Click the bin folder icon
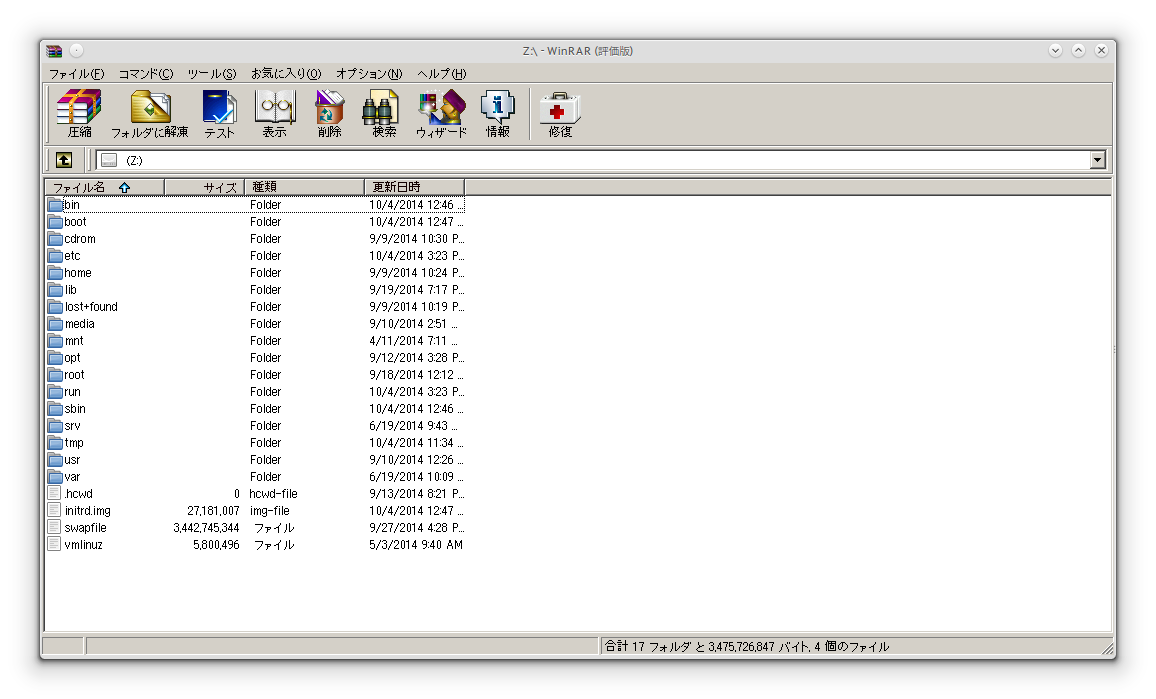The image size is (1156, 699). pos(55,205)
